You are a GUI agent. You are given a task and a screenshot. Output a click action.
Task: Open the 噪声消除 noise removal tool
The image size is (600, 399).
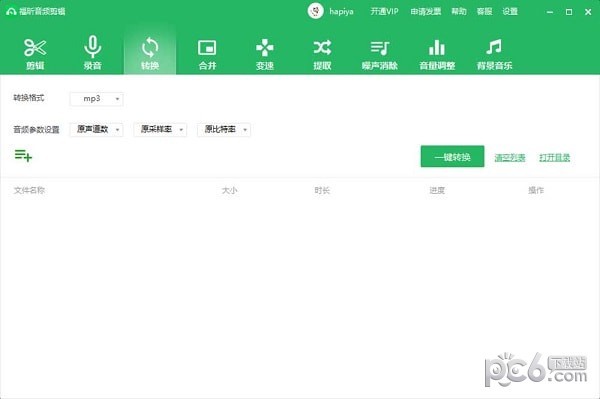380,54
